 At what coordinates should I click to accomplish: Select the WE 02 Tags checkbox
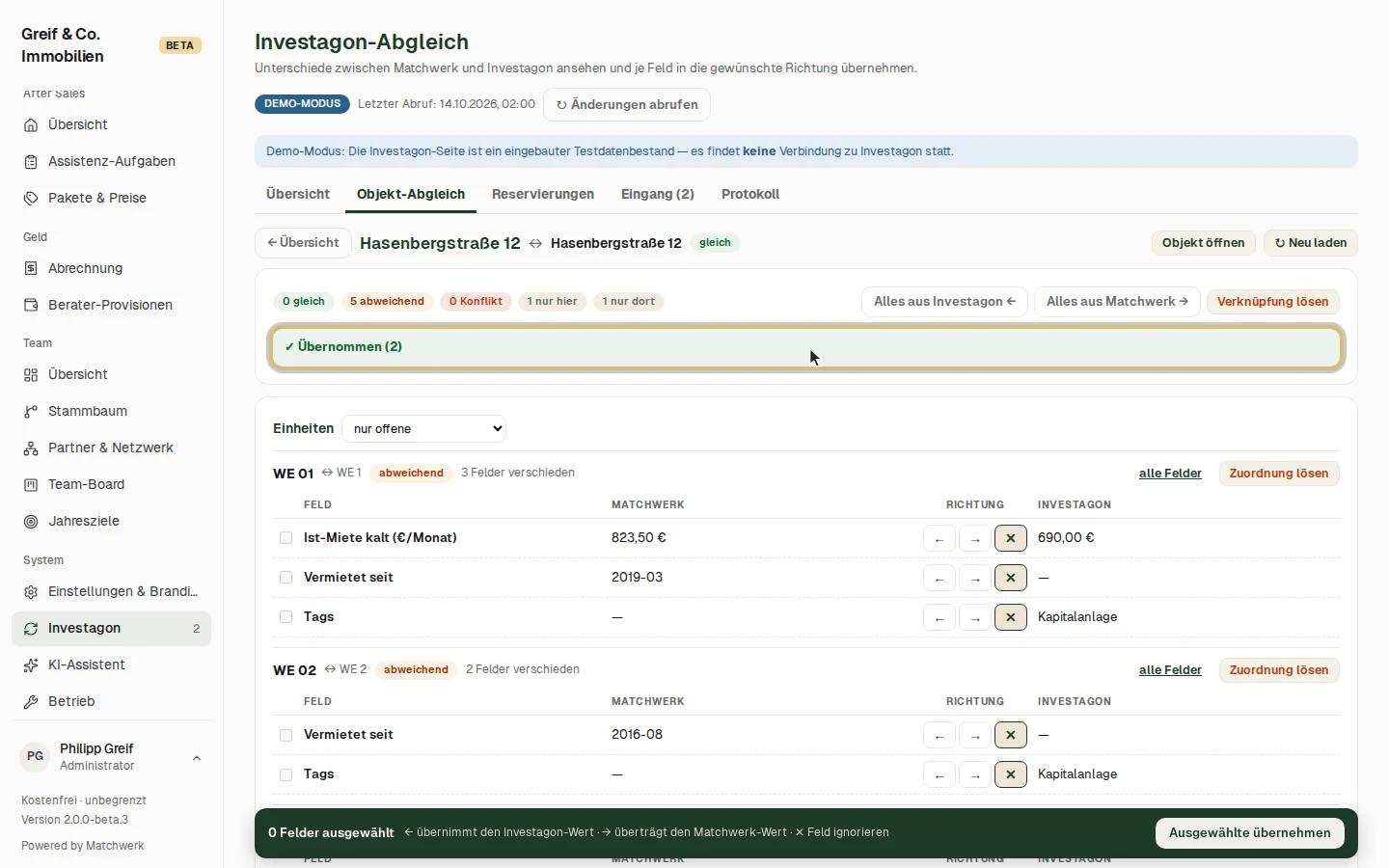(x=286, y=774)
